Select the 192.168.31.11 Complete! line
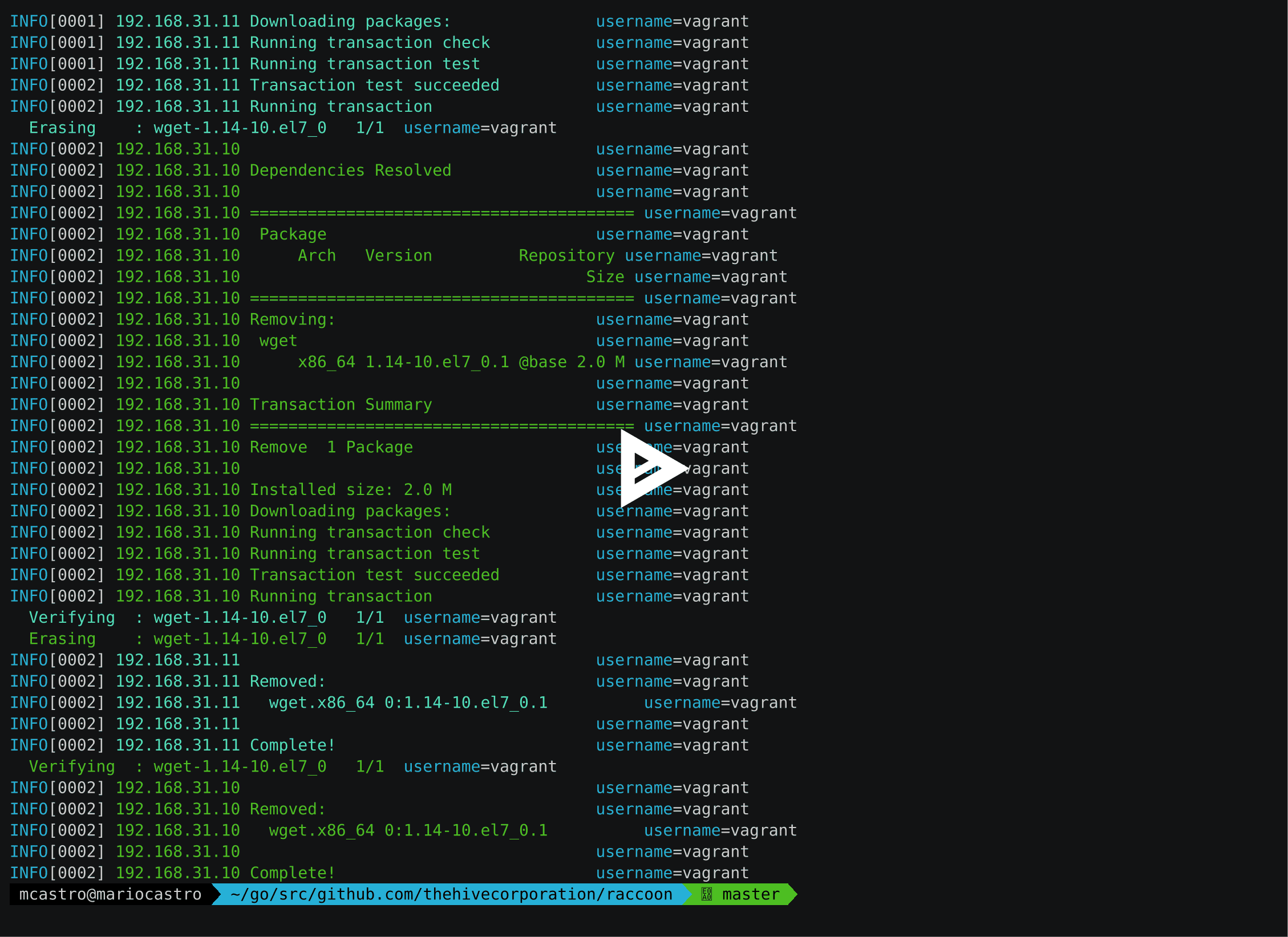Viewport: 1288px width, 937px height. pyautogui.click(x=379, y=745)
